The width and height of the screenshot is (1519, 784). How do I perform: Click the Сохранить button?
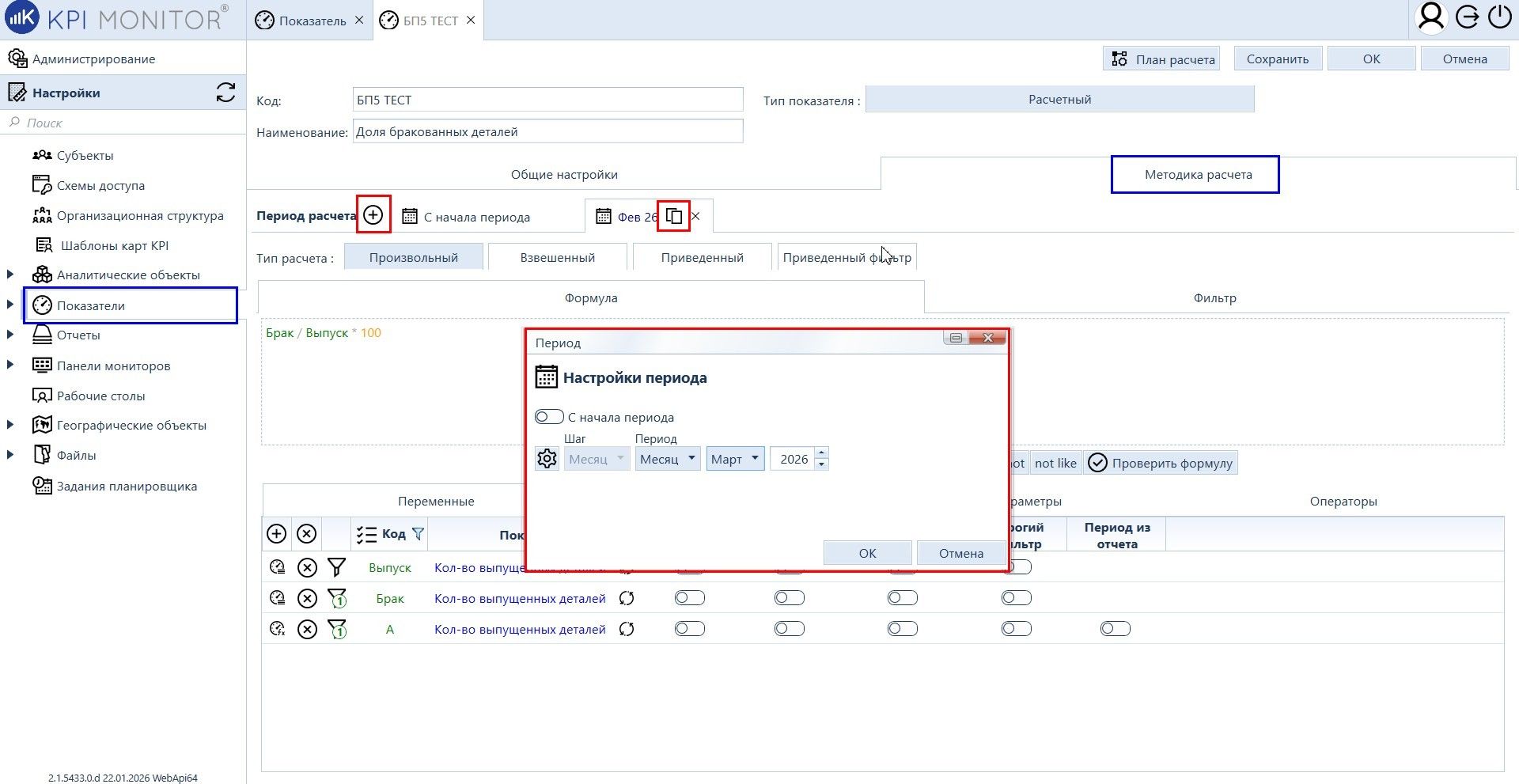point(1278,59)
